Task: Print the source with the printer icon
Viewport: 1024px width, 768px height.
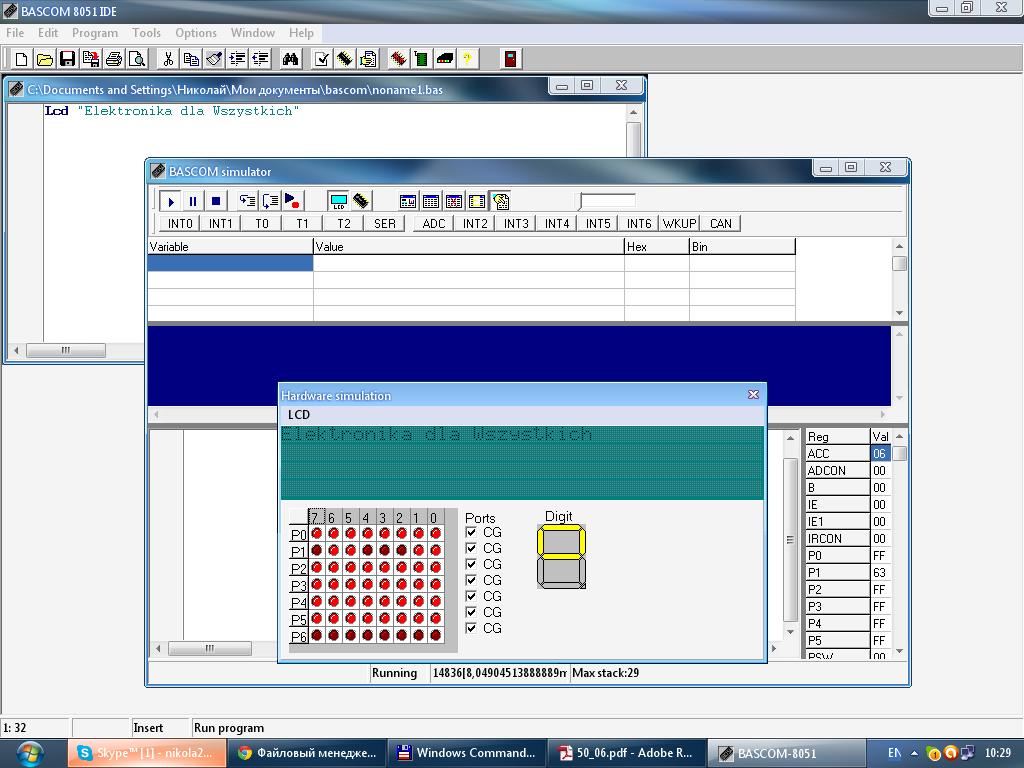Action: tap(114, 59)
